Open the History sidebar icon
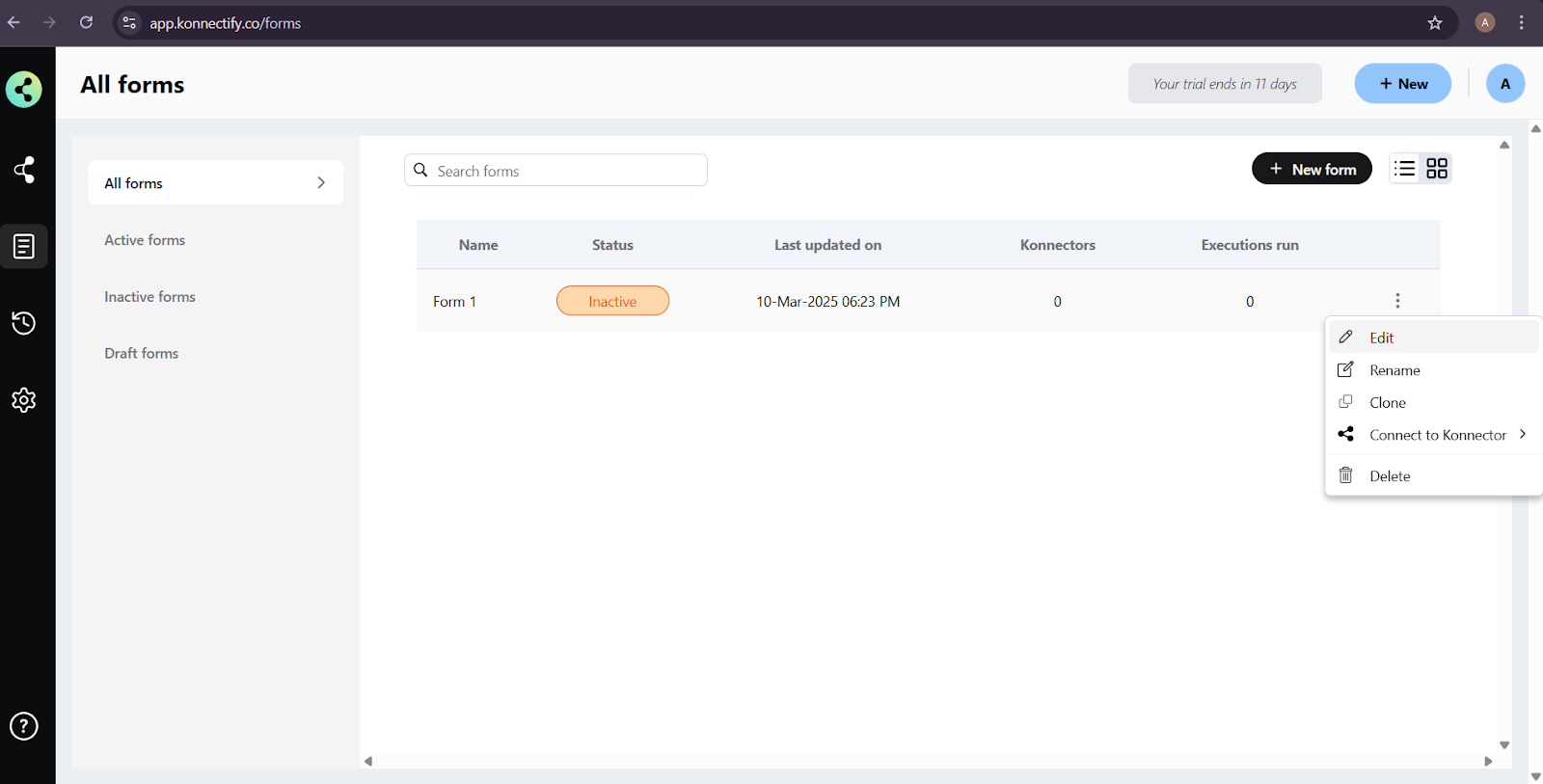The width and height of the screenshot is (1543, 784). (x=24, y=323)
